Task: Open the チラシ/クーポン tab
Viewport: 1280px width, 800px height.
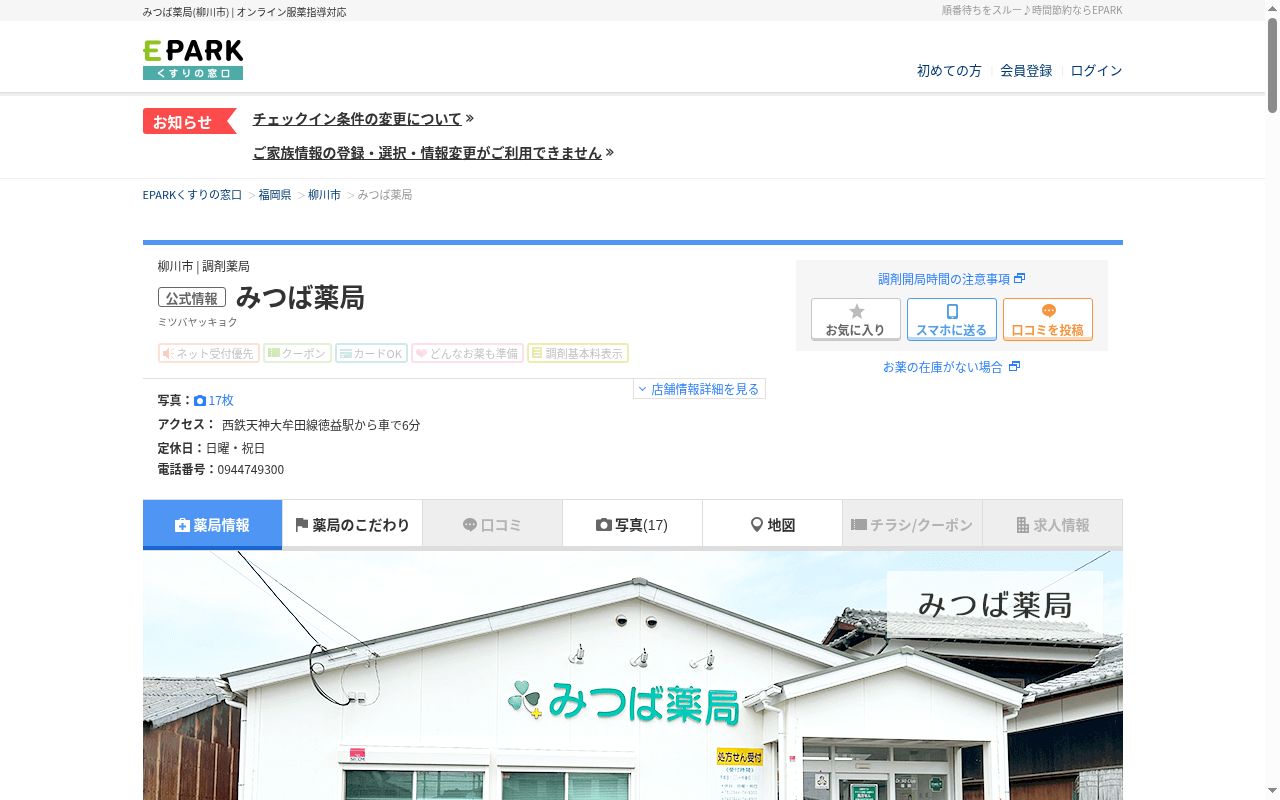Action: (x=912, y=525)
